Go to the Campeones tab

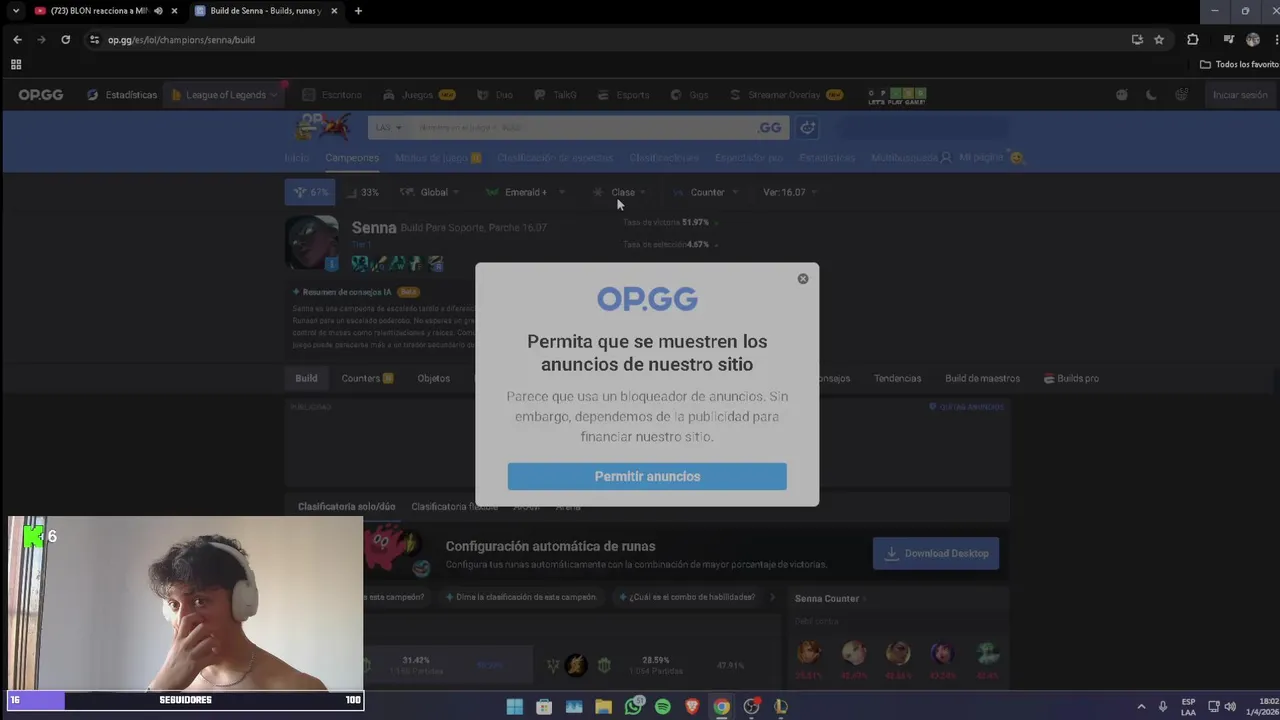pos(352,158)
